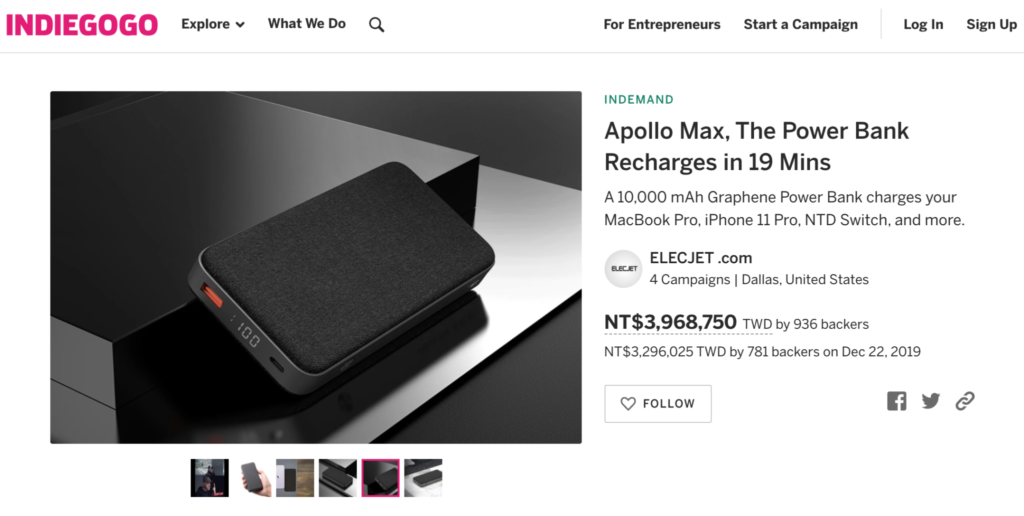This screenshot has width=1024, height=516.
Task: Select thumbnail of hand holding power bank
Action: 253,478
